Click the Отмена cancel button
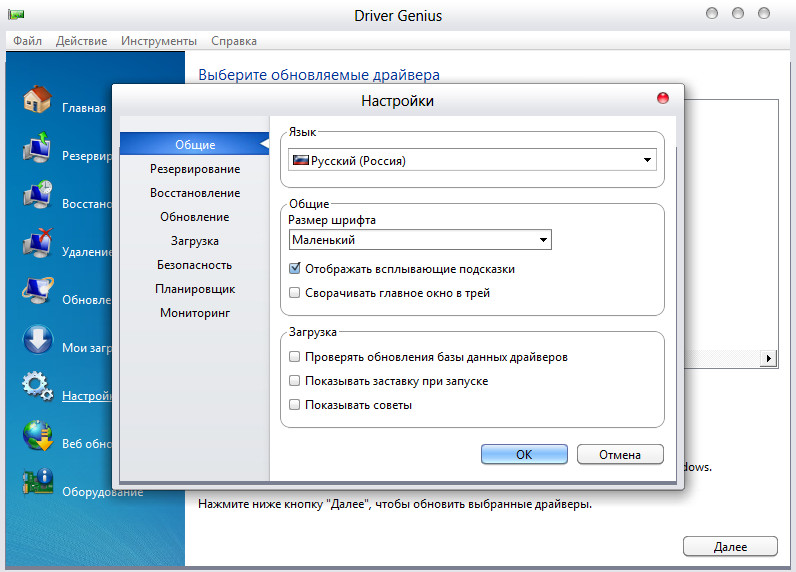 (x=620, y=454)
